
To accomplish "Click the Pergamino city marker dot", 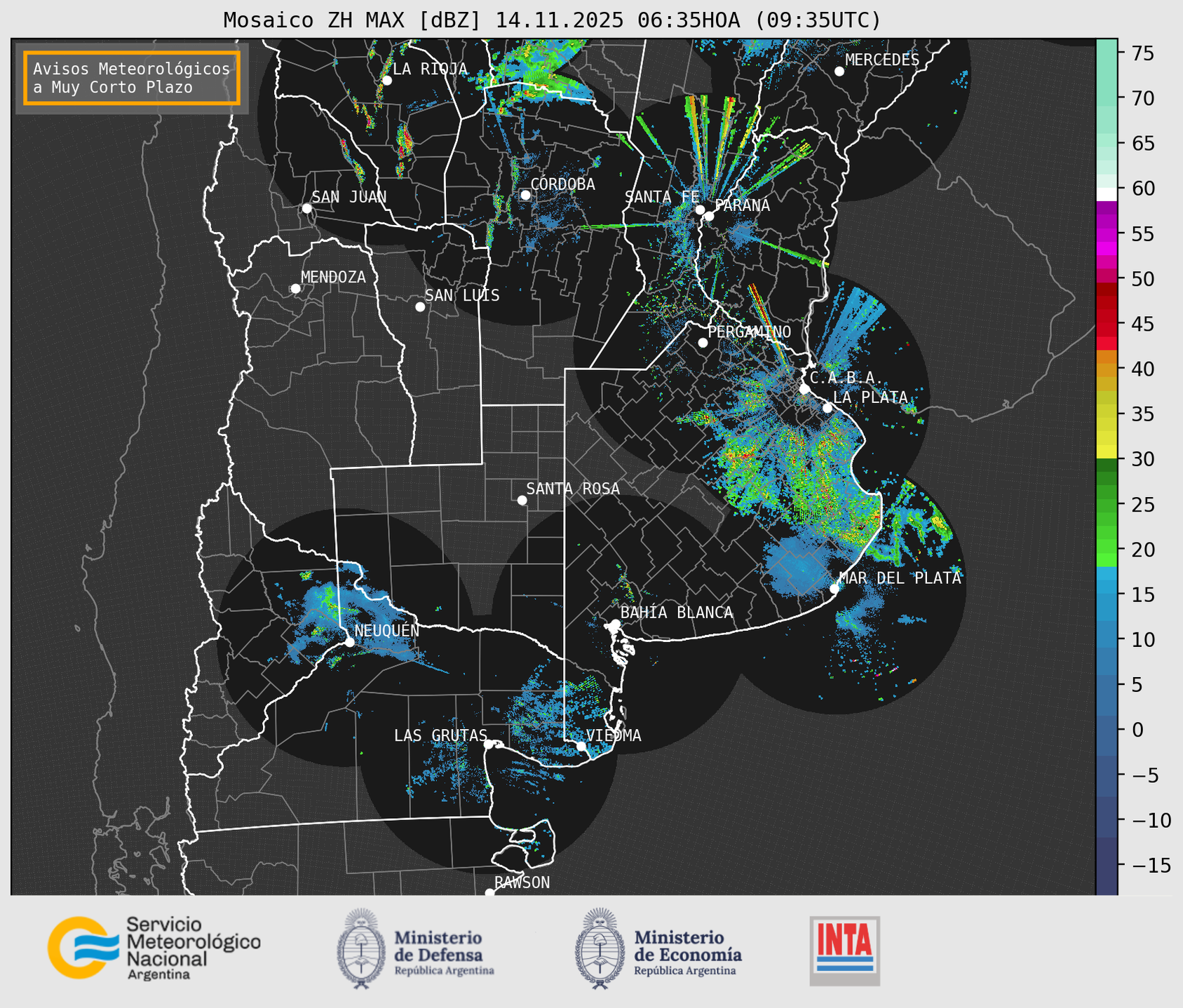I will pyautogui.click(x=703, y=343).
